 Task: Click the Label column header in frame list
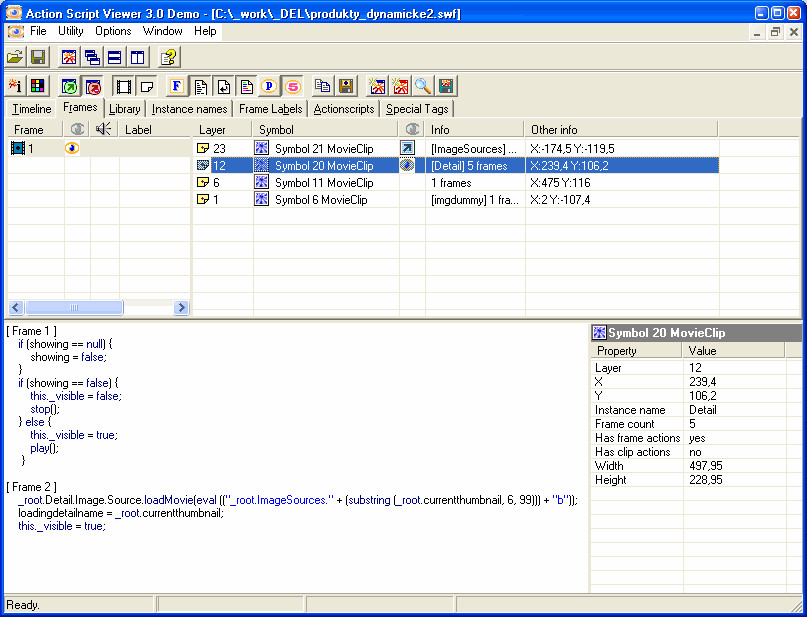[154, 130]
